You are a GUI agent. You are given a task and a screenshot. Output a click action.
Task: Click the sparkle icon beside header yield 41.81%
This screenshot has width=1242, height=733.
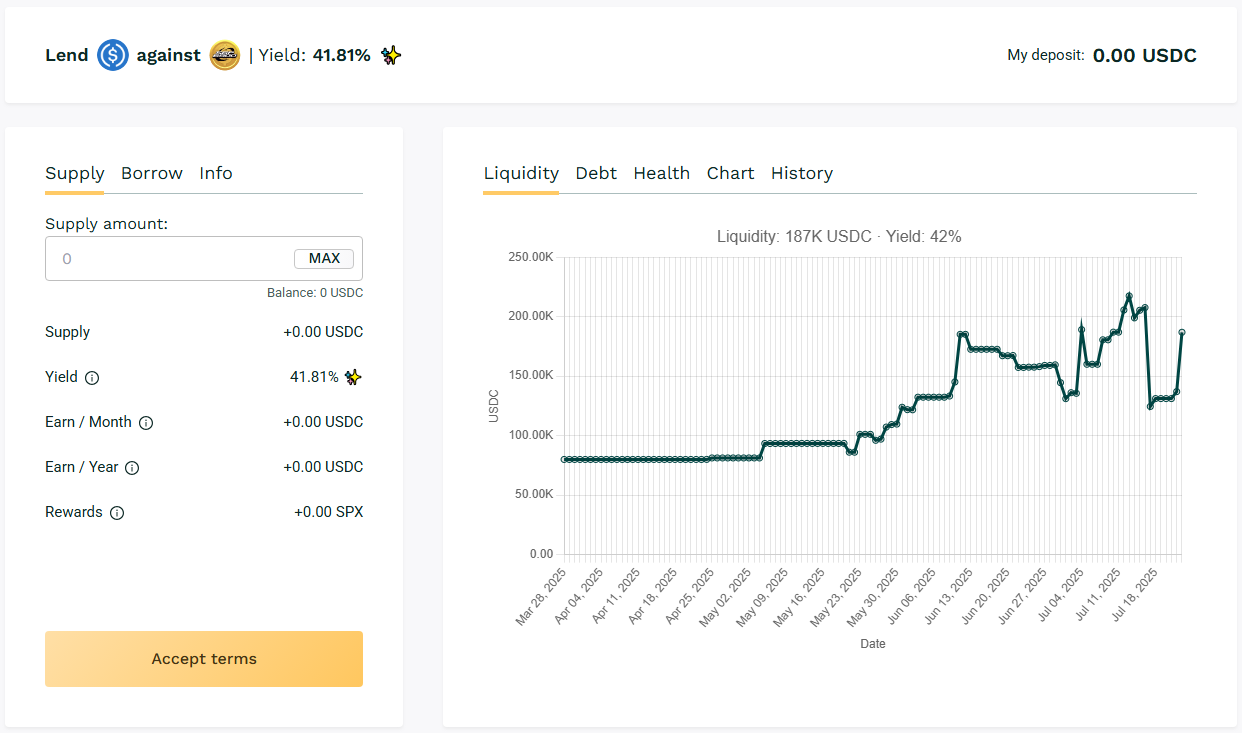point(391,56)
